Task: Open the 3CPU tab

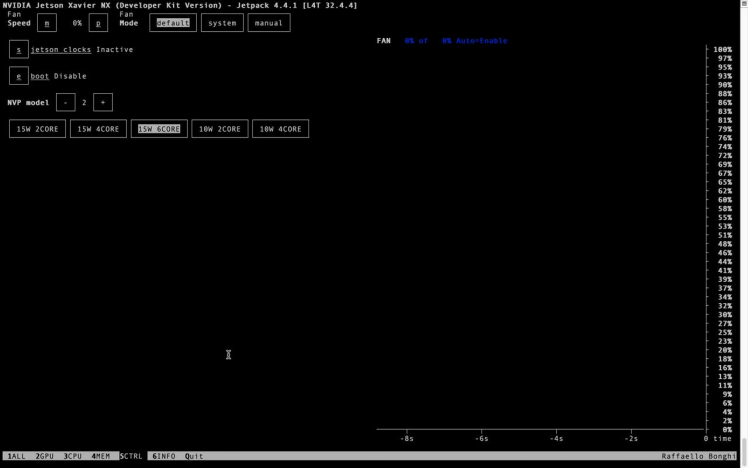Action: (x=73, y=456)
